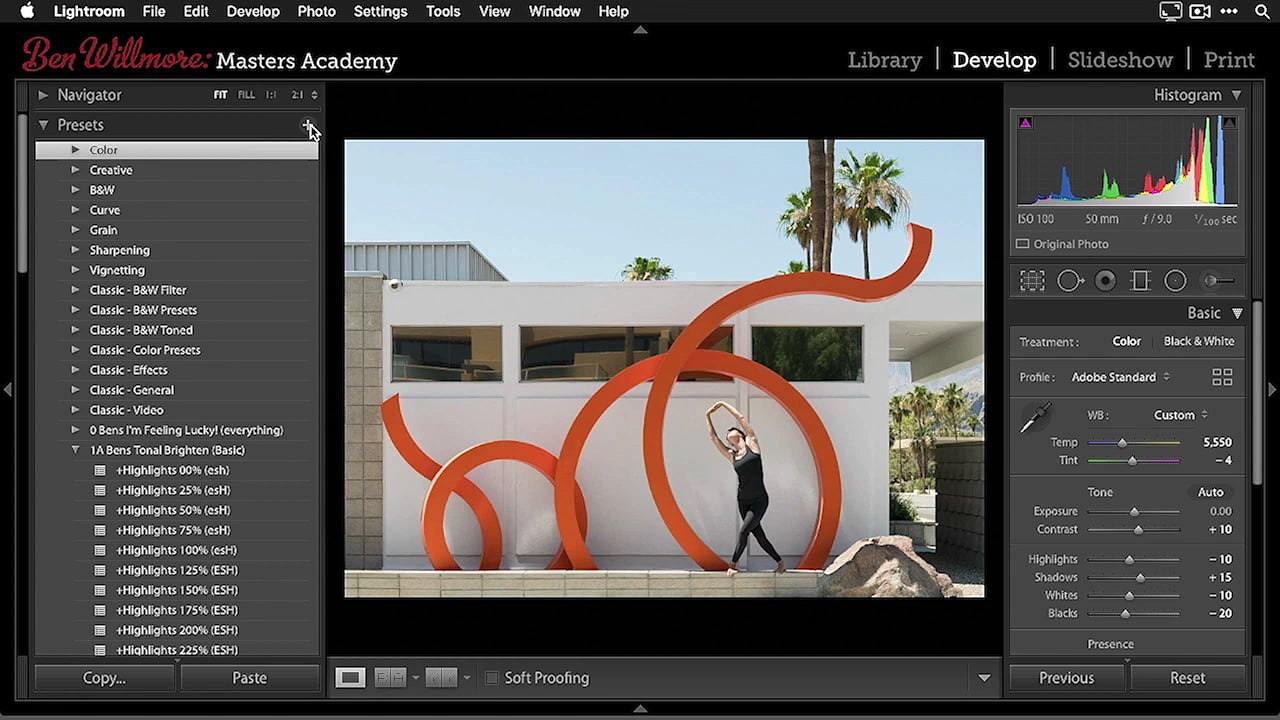This screenshot has height=720, width=1280.
Task: Click the Paste button
Action: point(249,678)
